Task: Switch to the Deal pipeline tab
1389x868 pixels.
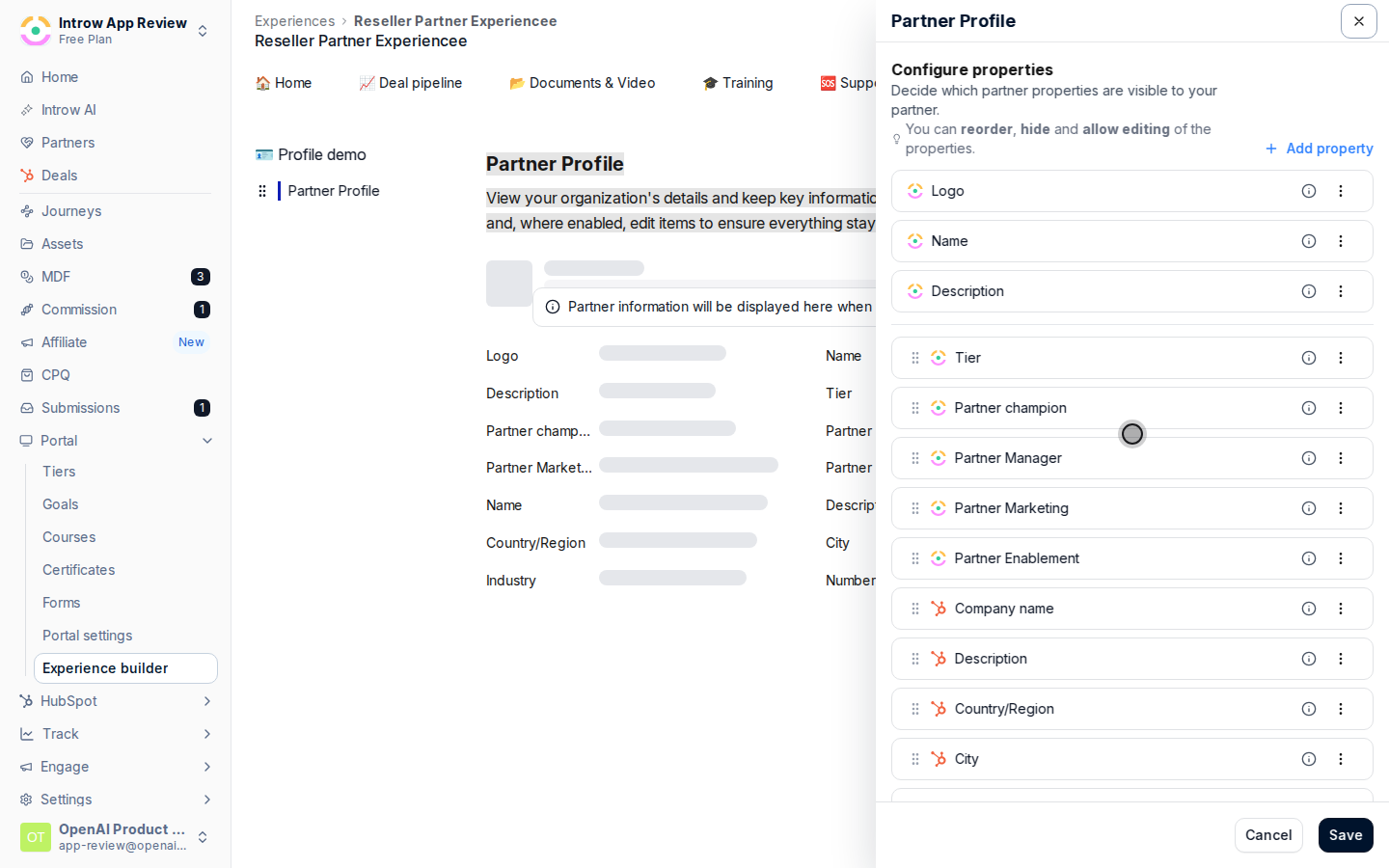Action: (411, 83)
